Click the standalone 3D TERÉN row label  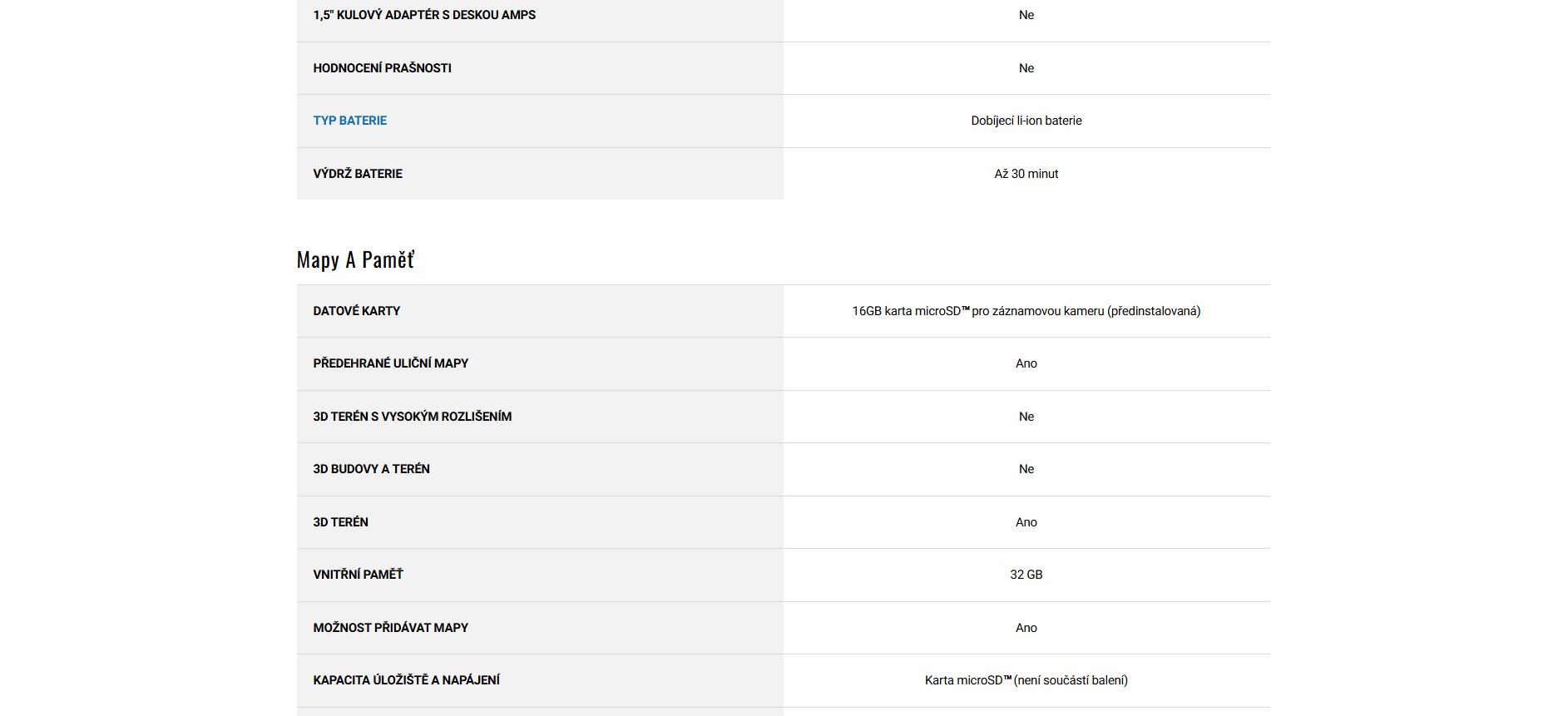(x=340, y=522)
